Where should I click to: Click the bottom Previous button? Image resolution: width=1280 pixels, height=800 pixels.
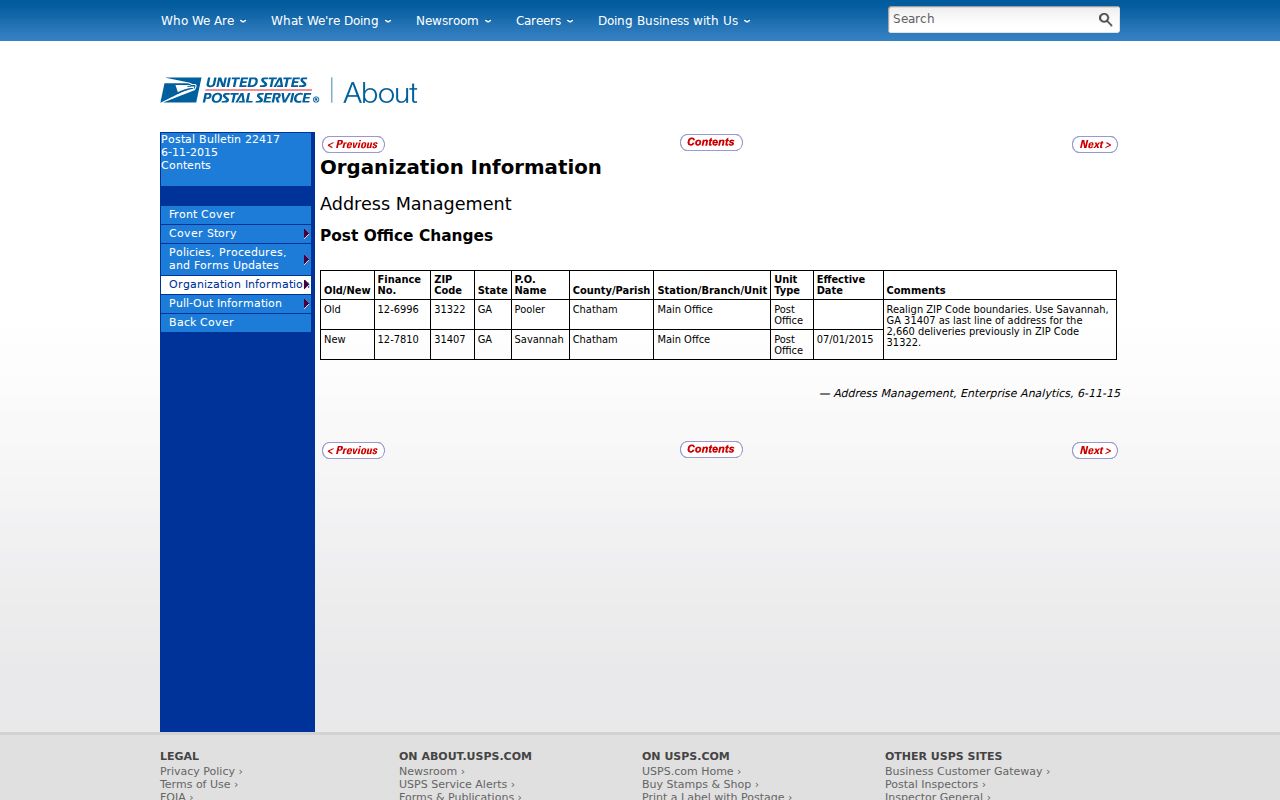coord(353,451)
